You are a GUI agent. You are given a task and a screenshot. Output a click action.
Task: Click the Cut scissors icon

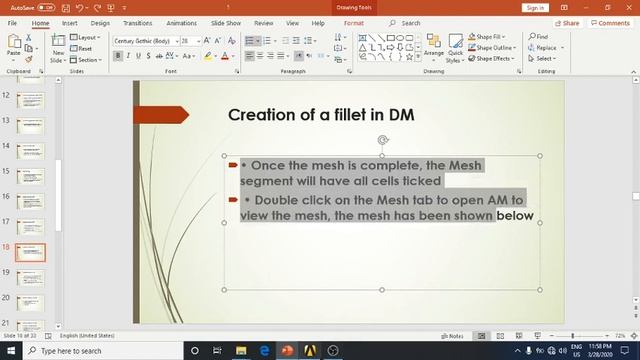click(x=29, y=38)
